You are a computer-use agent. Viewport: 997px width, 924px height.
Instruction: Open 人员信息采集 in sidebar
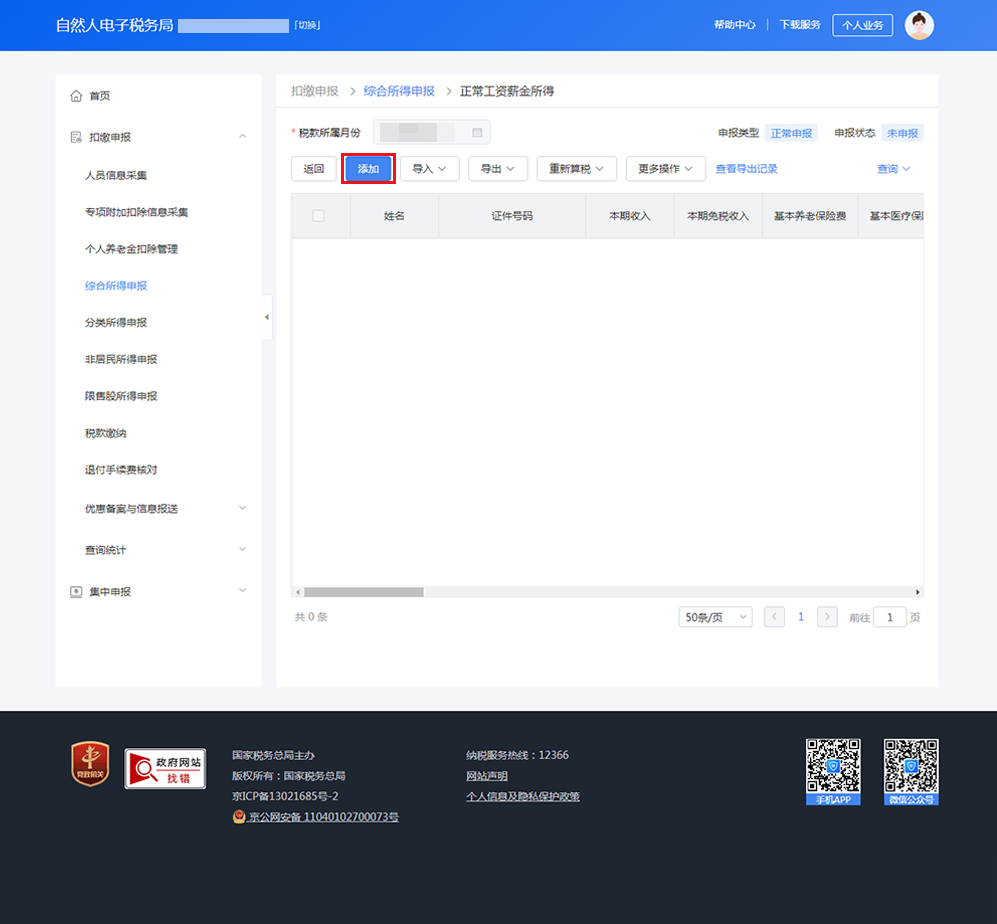pyautogui.click(x=116, y=175)
